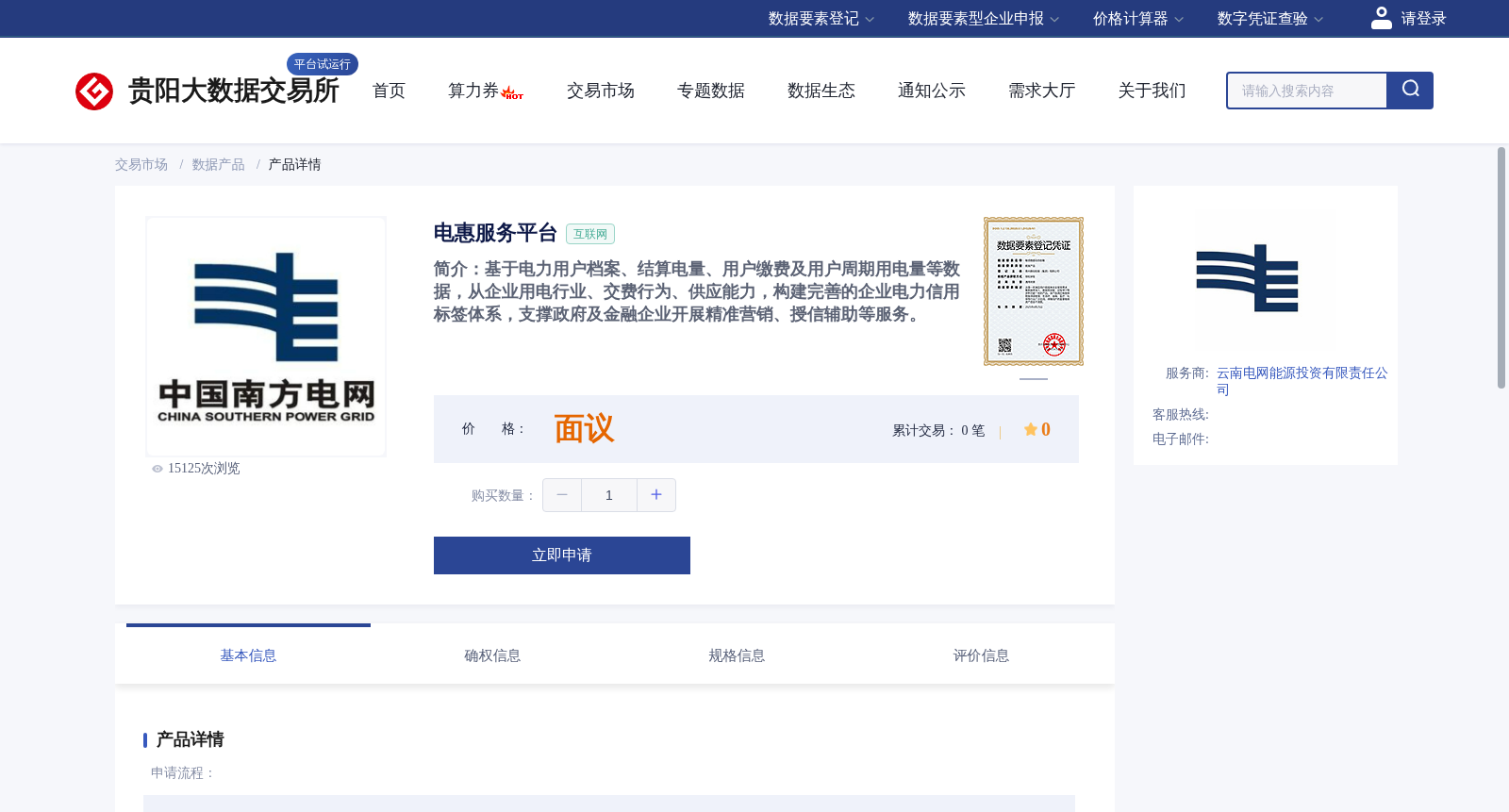Click the 面议 price text
This screenshot has height=812, width=1509.
click(584, 429)
